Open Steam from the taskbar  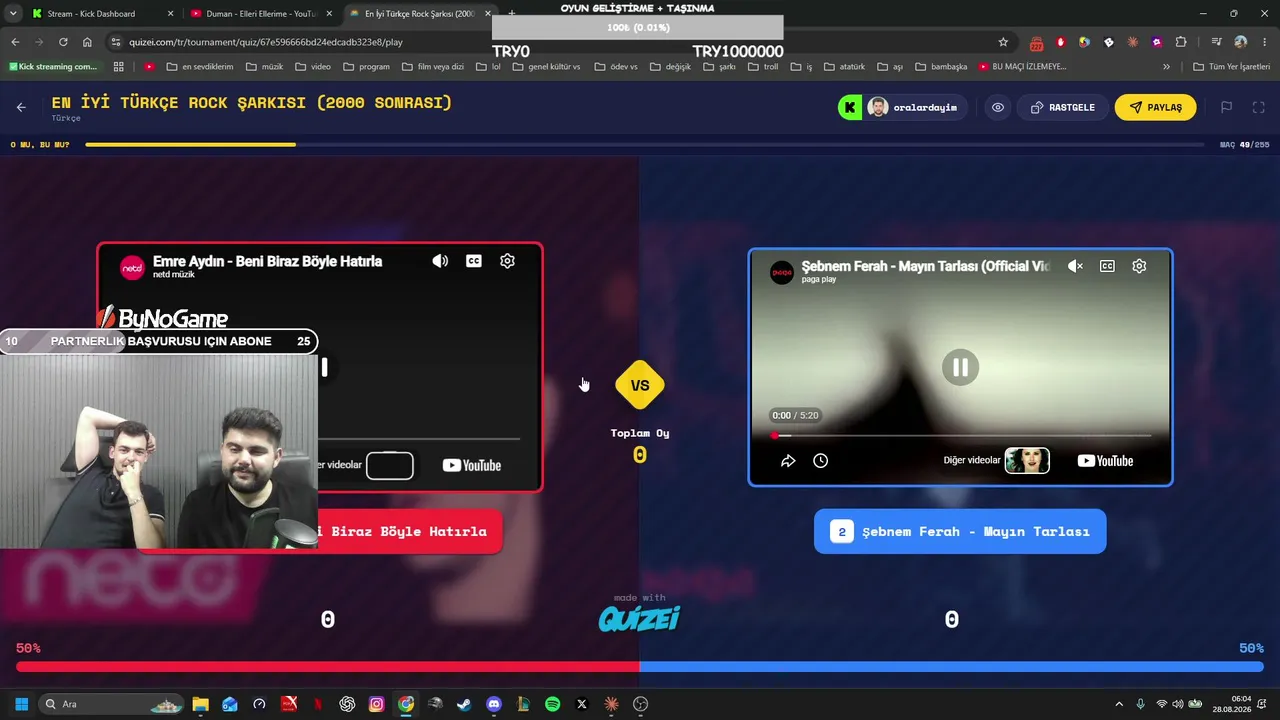(464, 704)
